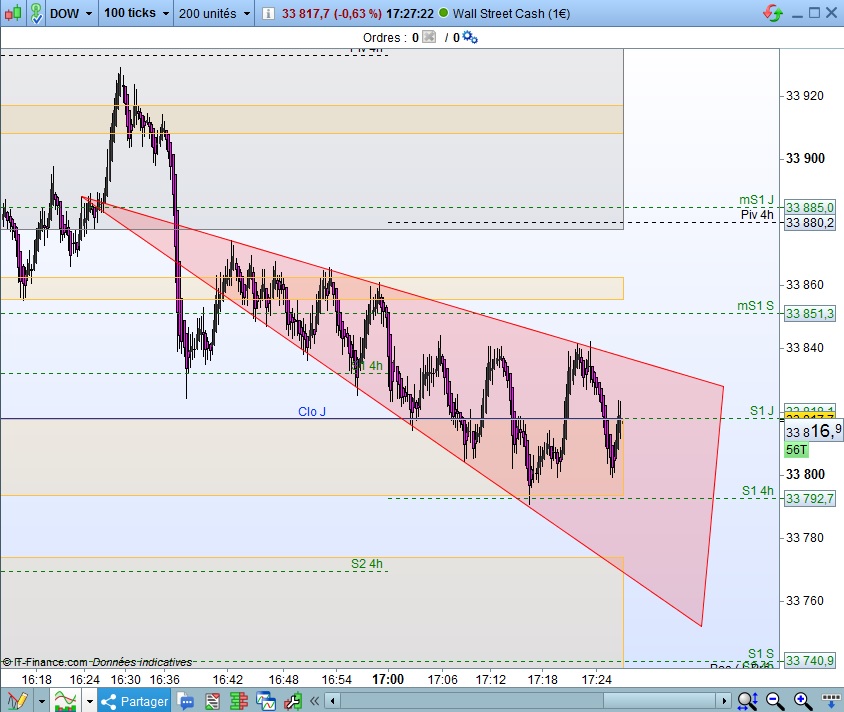The image size is (844, 712).
Task: Click the Piv 4h pivot label
Action: click(x=757, y=215)
